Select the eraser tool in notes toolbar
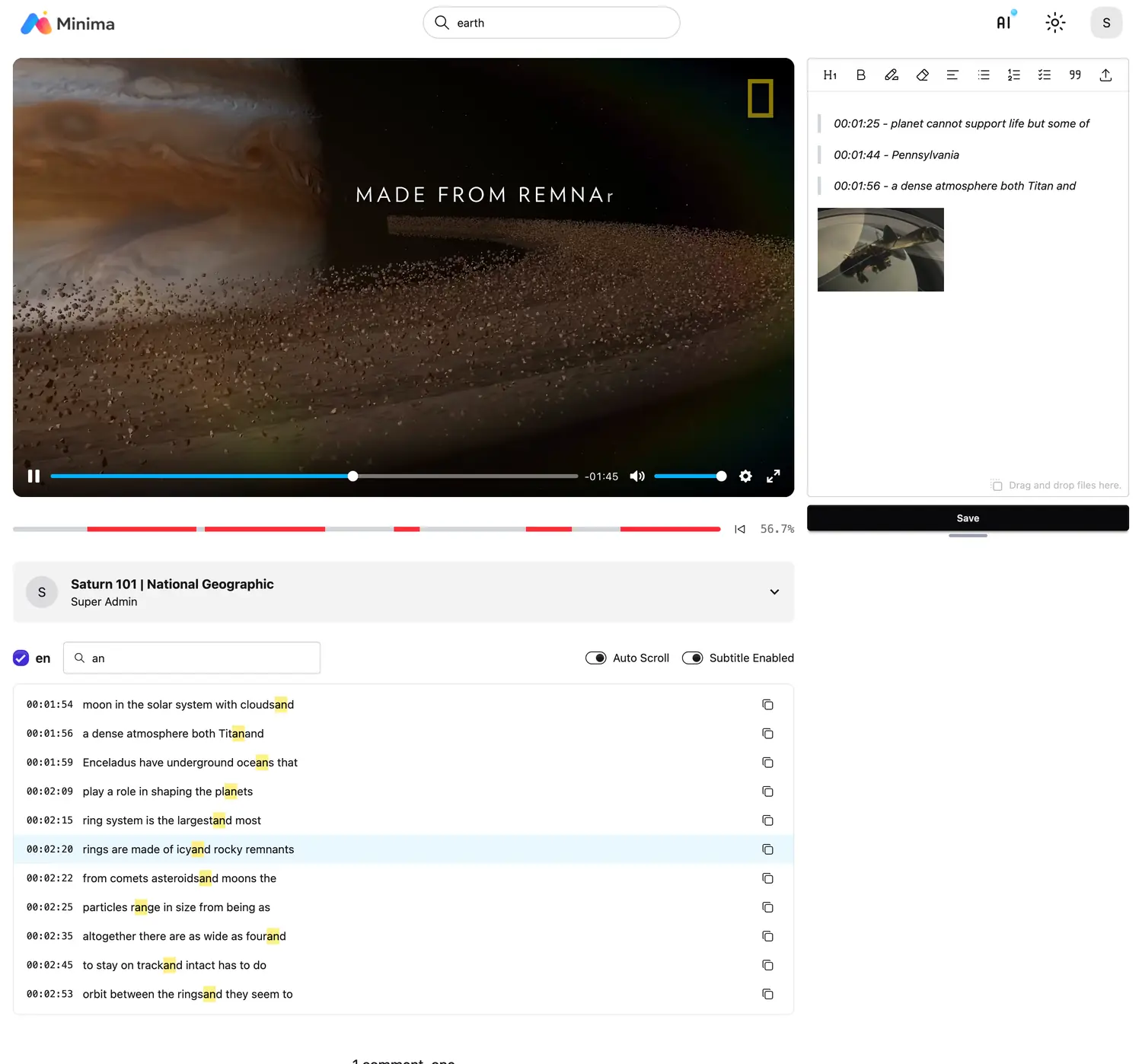The height and width of the screenshot is (1064, 1142). click(922, 75)
